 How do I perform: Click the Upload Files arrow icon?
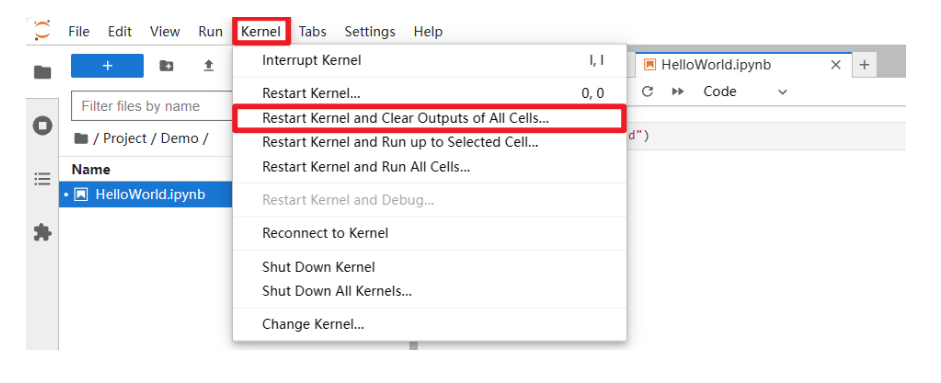[x=208, y=66]
